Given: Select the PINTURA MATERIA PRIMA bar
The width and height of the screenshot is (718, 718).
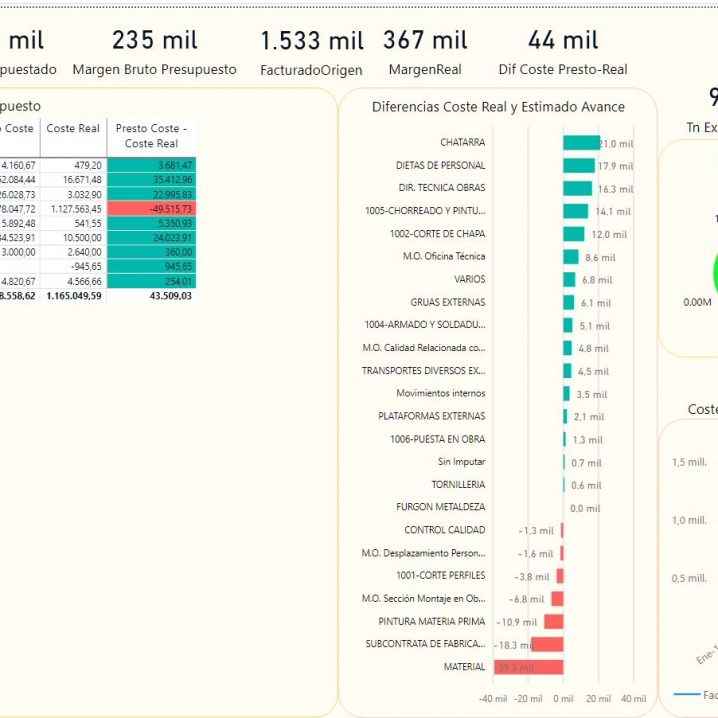Looking at the screenshot, I should click(553, 622).
